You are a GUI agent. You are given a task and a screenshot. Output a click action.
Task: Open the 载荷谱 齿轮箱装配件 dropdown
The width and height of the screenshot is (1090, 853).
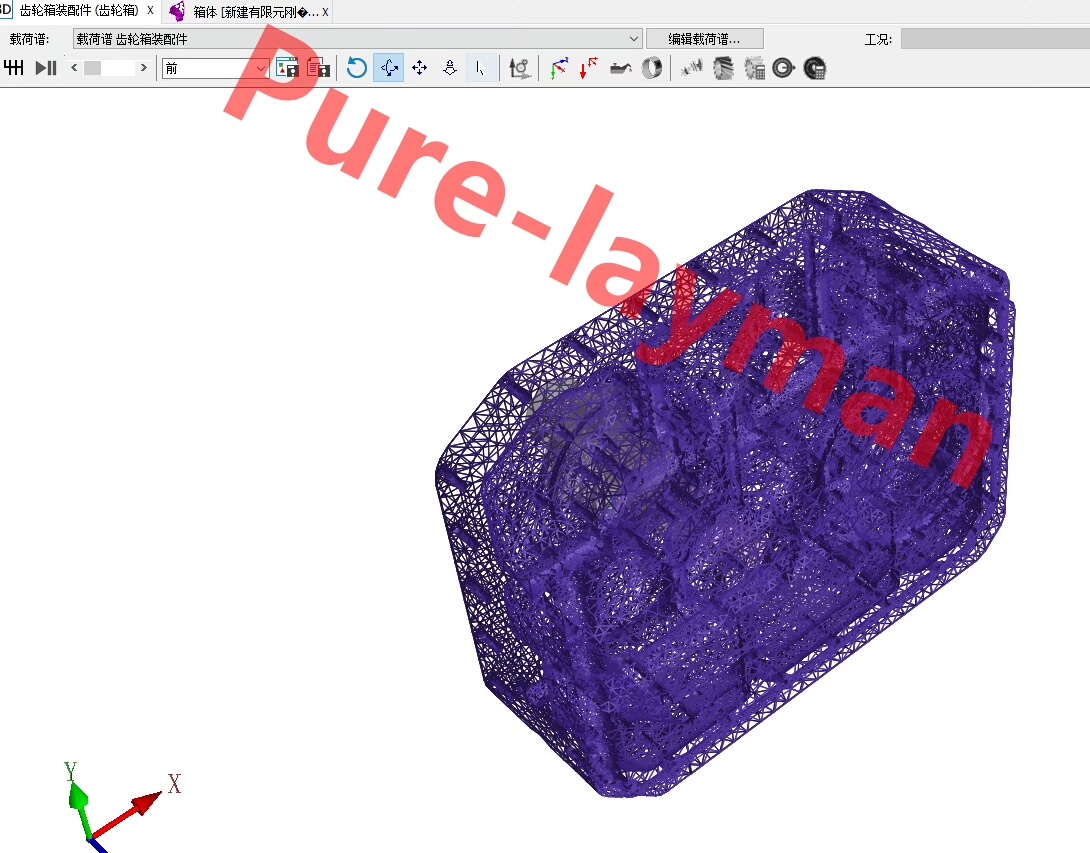click(357, 39)
